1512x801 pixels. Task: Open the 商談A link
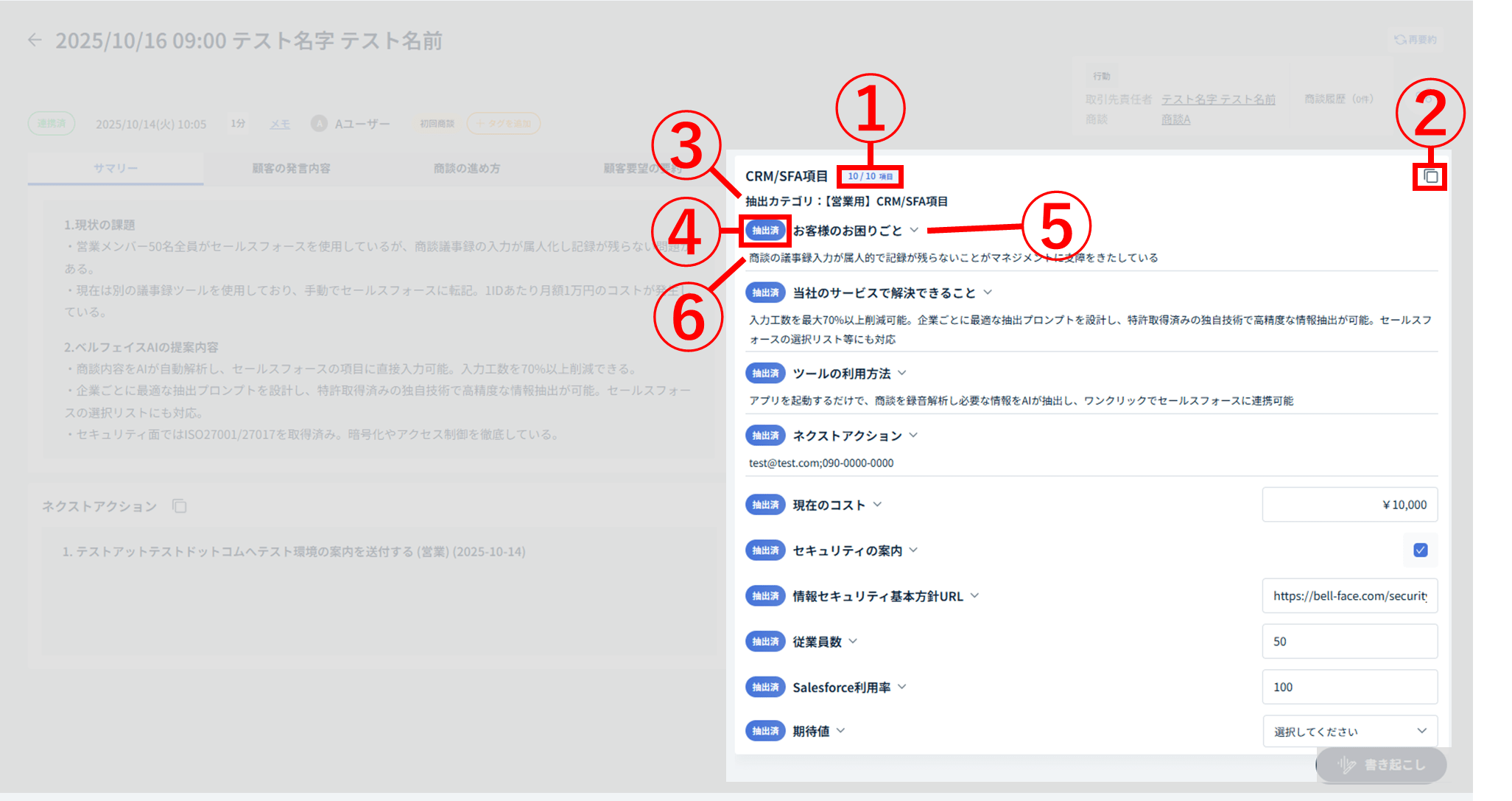coord(1175,119)
